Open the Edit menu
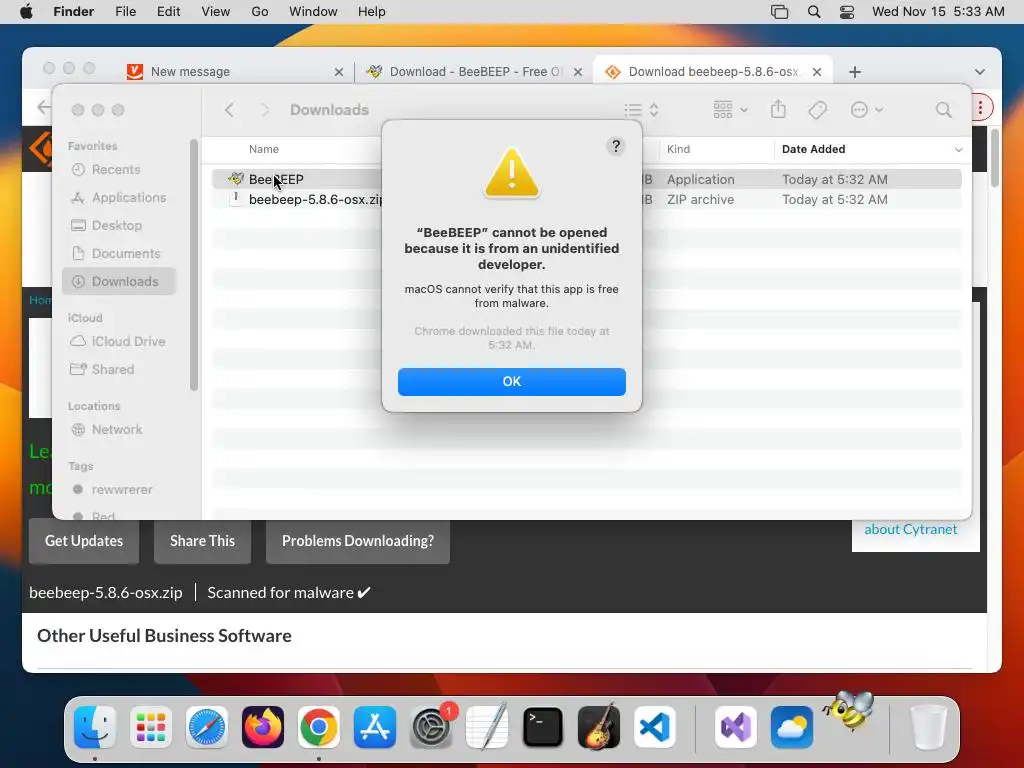This screenshot has width=1024, height=768. pos(168,12)
